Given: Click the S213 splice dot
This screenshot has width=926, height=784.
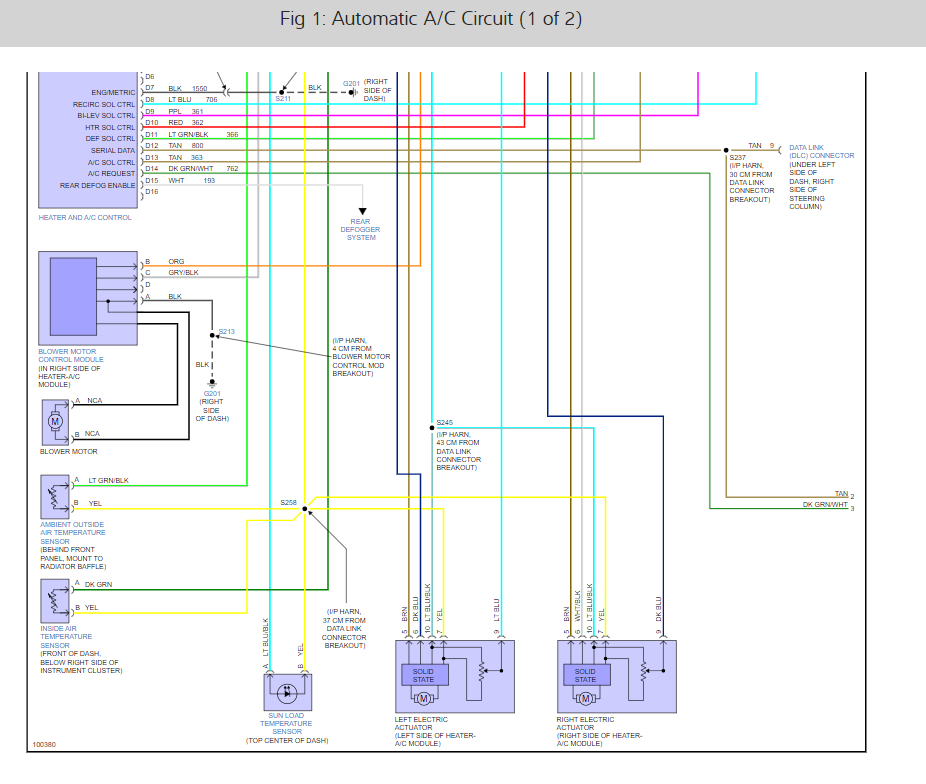Looking at the screenshot, I should [x=213, y=335].
